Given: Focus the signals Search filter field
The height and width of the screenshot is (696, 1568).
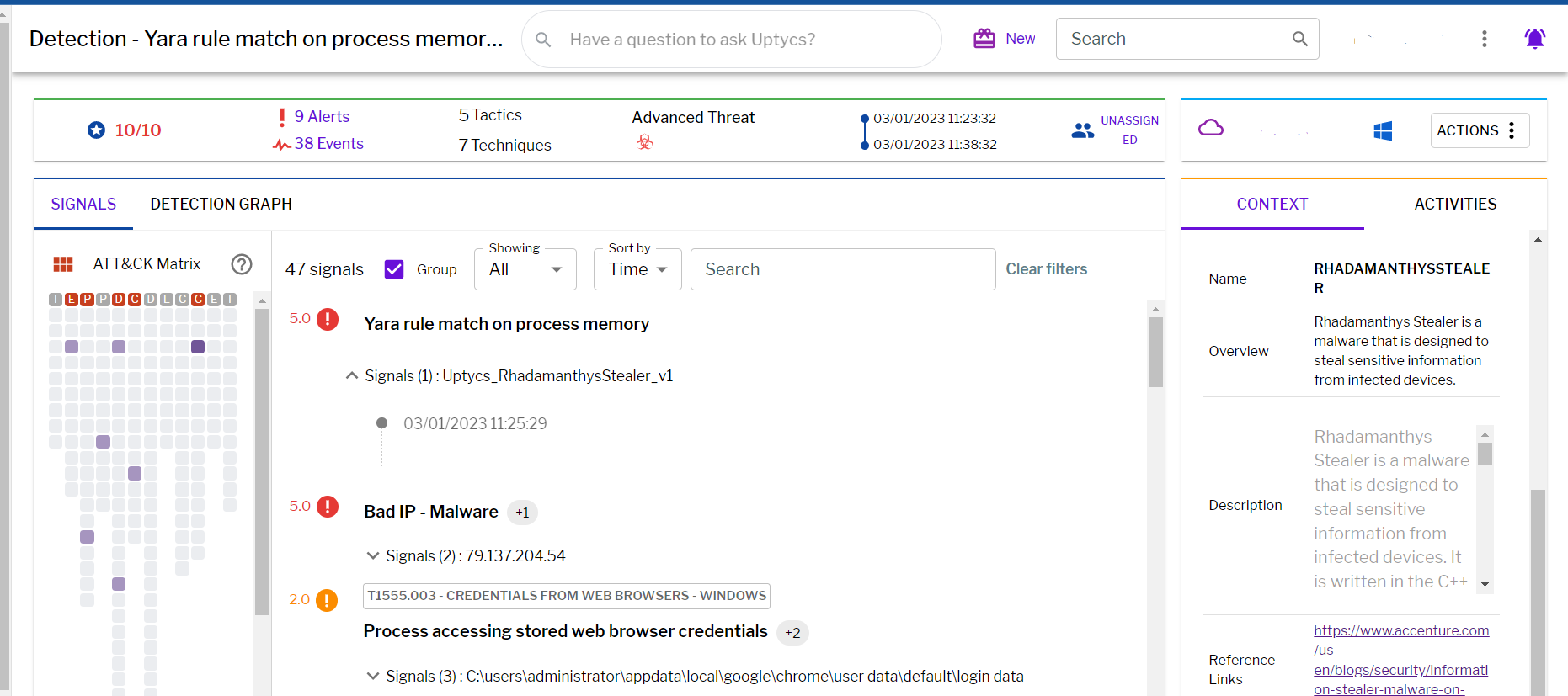Looking at the screenshot, I should tap(843, 269).
